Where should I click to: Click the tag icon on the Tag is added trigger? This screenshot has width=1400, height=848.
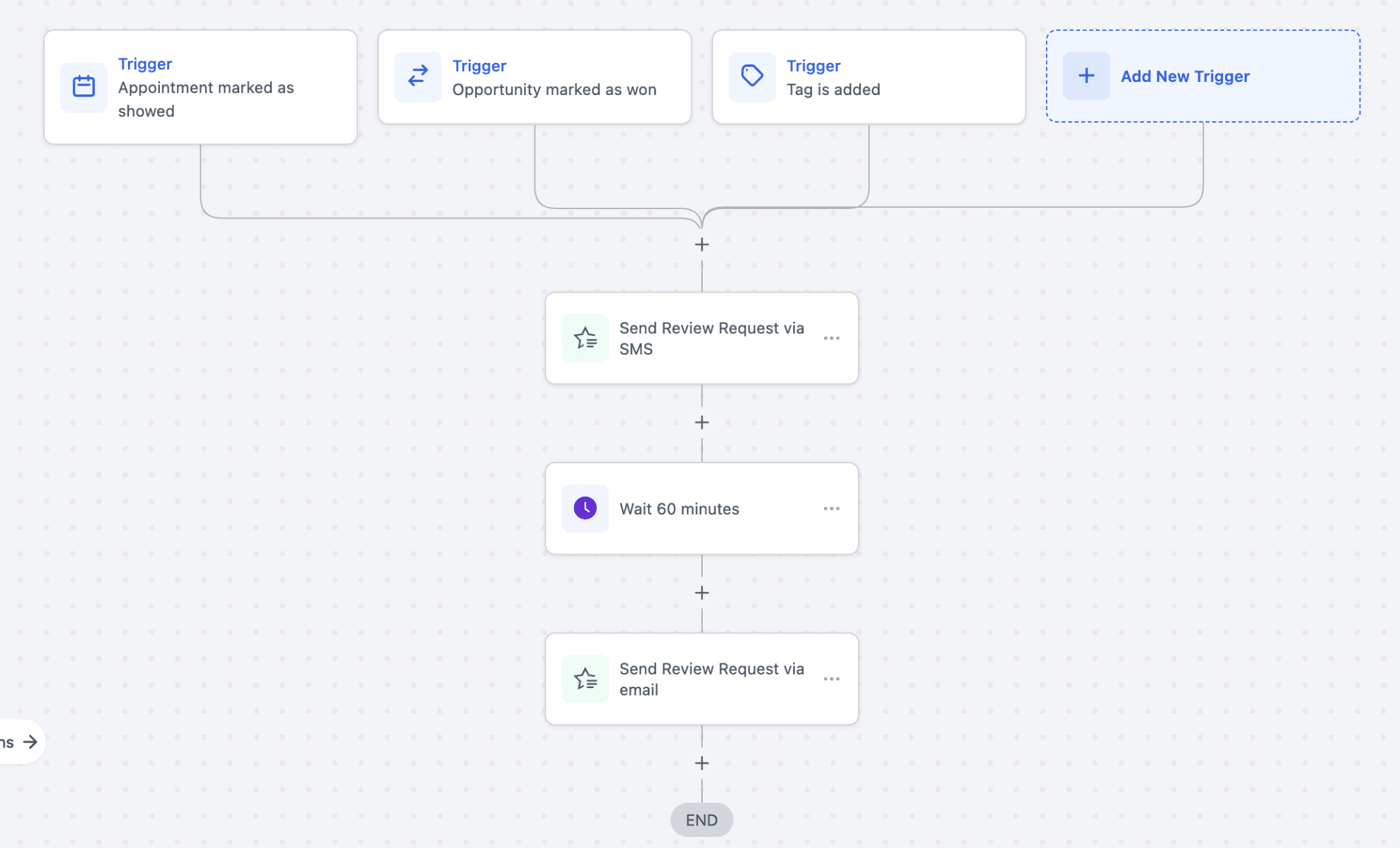(752, 76)
